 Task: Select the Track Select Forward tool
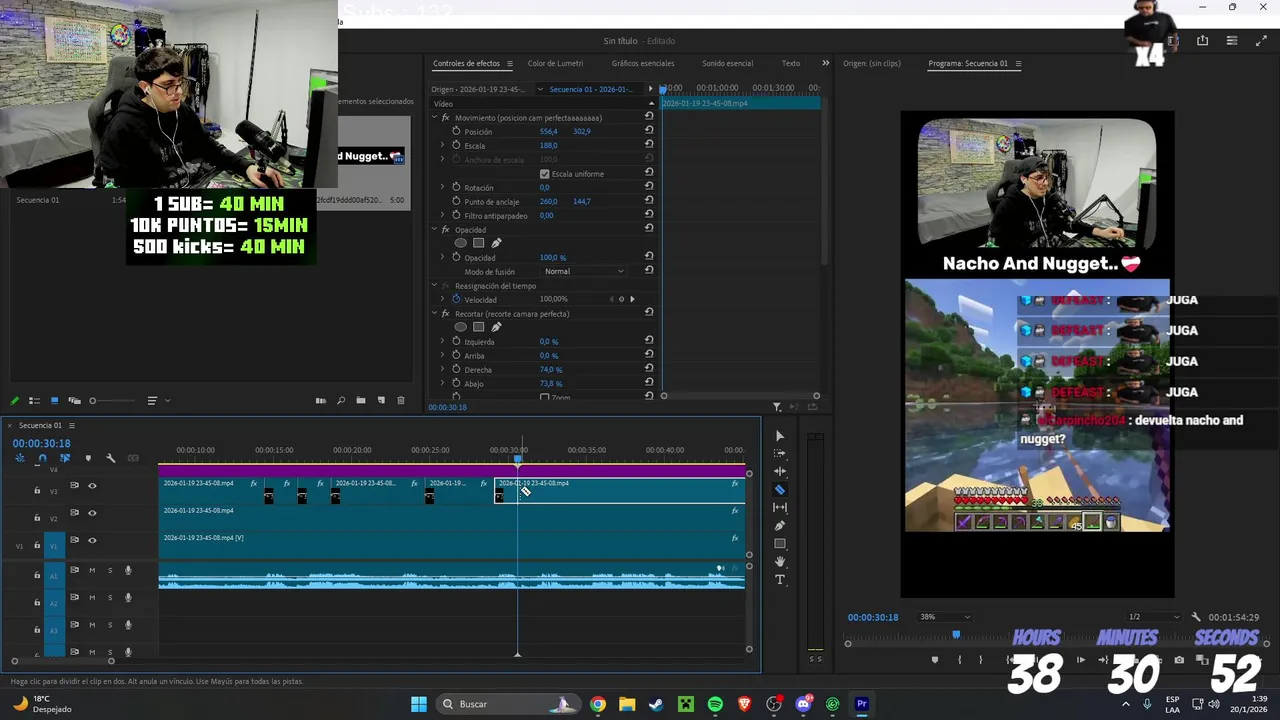point(780,454)
